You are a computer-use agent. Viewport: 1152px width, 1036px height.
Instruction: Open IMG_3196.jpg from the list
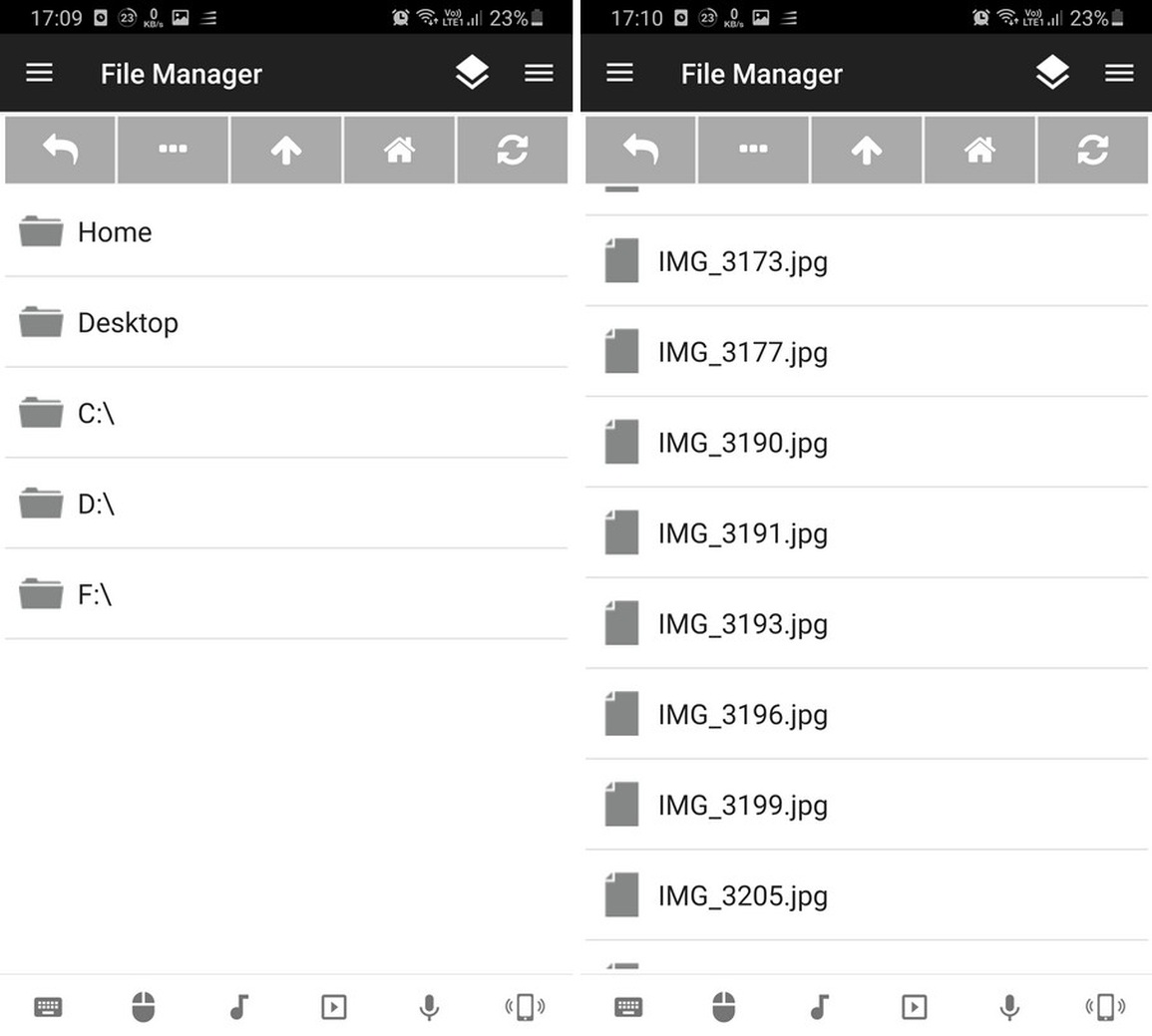(x=867, y=714)
